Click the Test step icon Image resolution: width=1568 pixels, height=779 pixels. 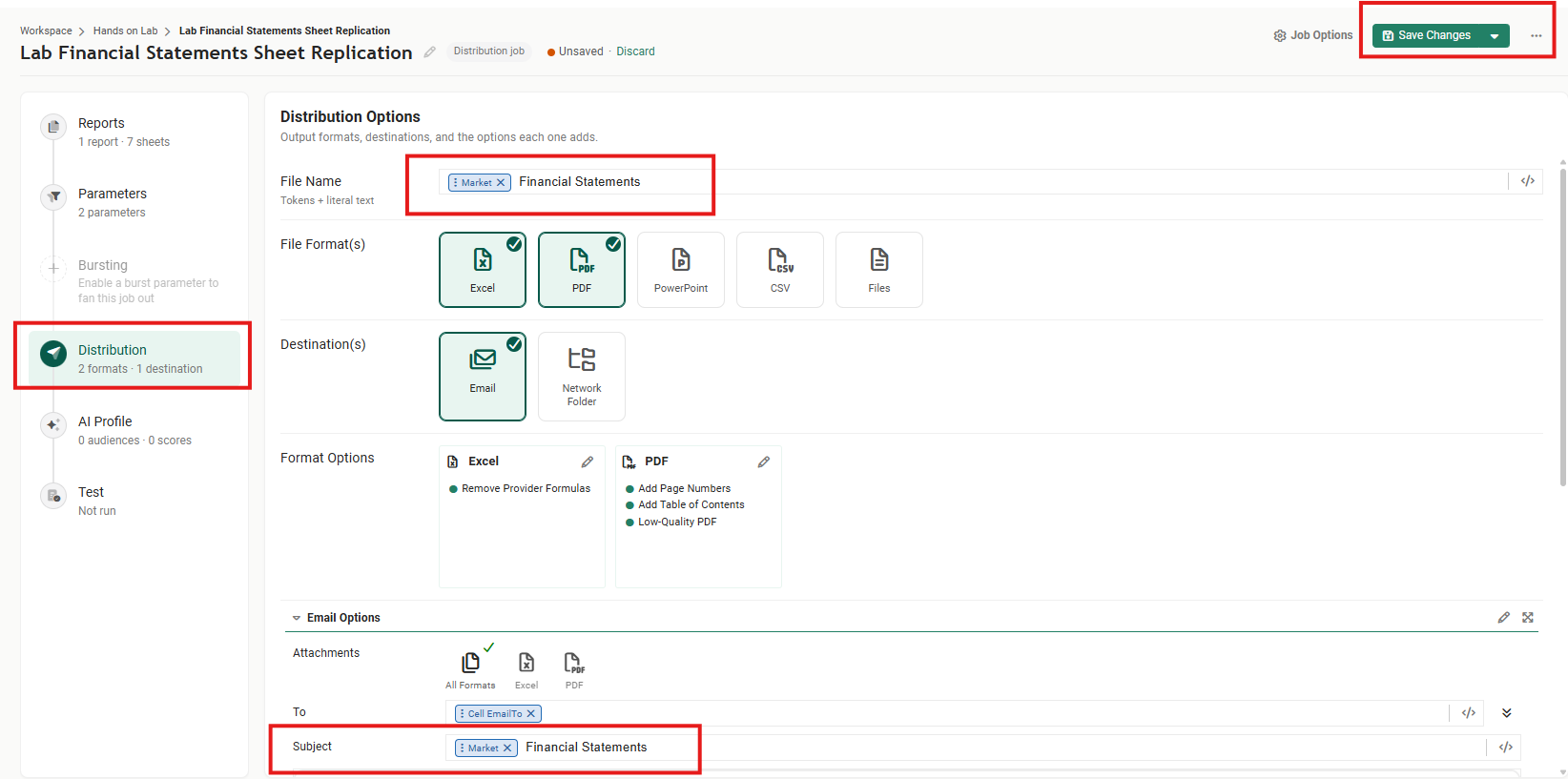53,495
